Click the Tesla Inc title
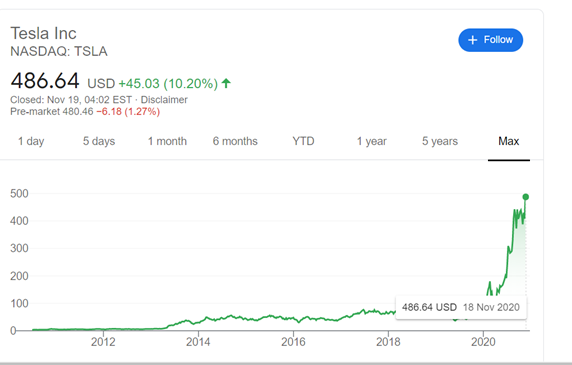Viewport: 572px width, 365px height. pos(43,34)
